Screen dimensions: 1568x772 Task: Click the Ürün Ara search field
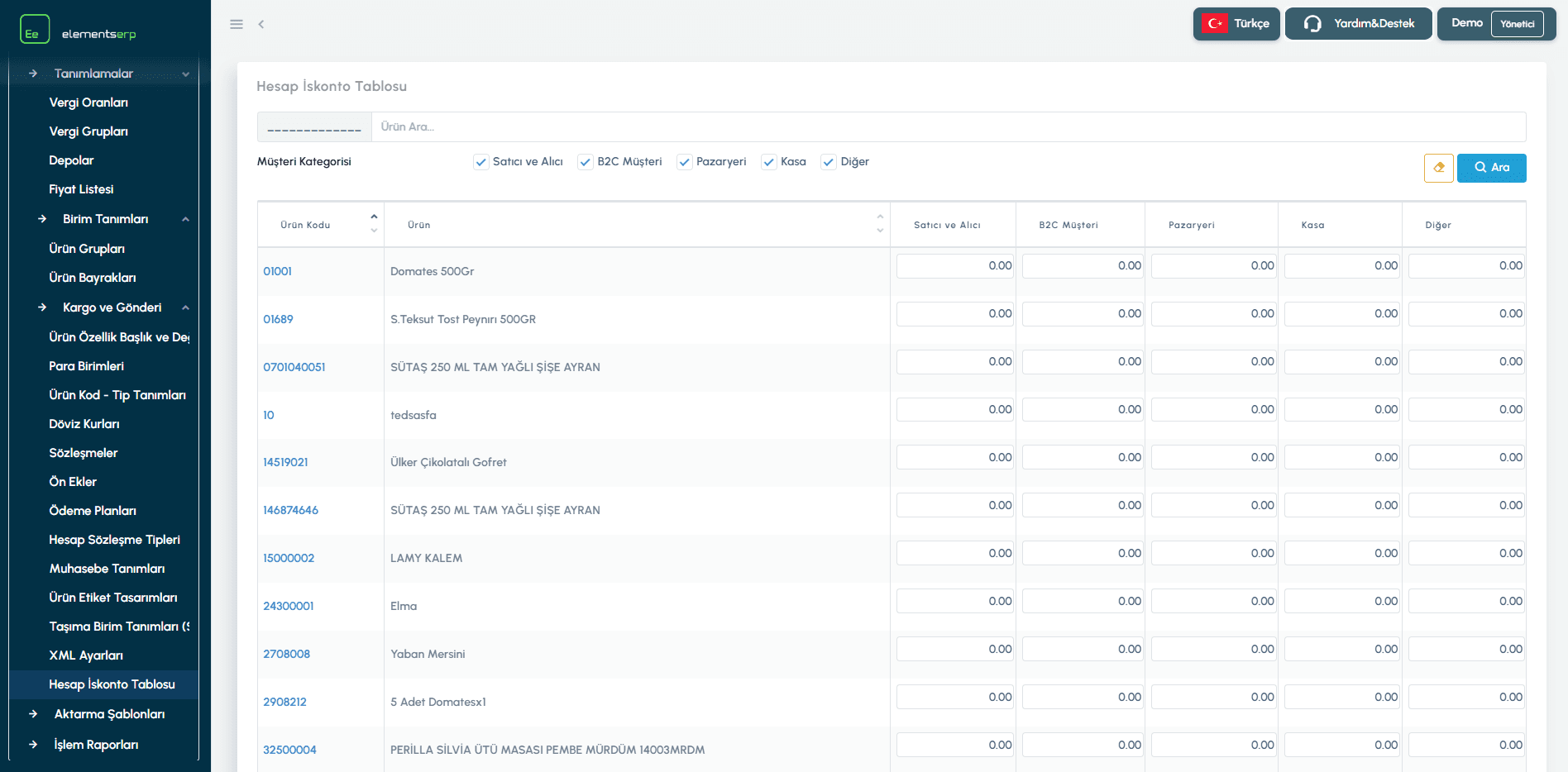pyautogui.click(x=949, y=127)
